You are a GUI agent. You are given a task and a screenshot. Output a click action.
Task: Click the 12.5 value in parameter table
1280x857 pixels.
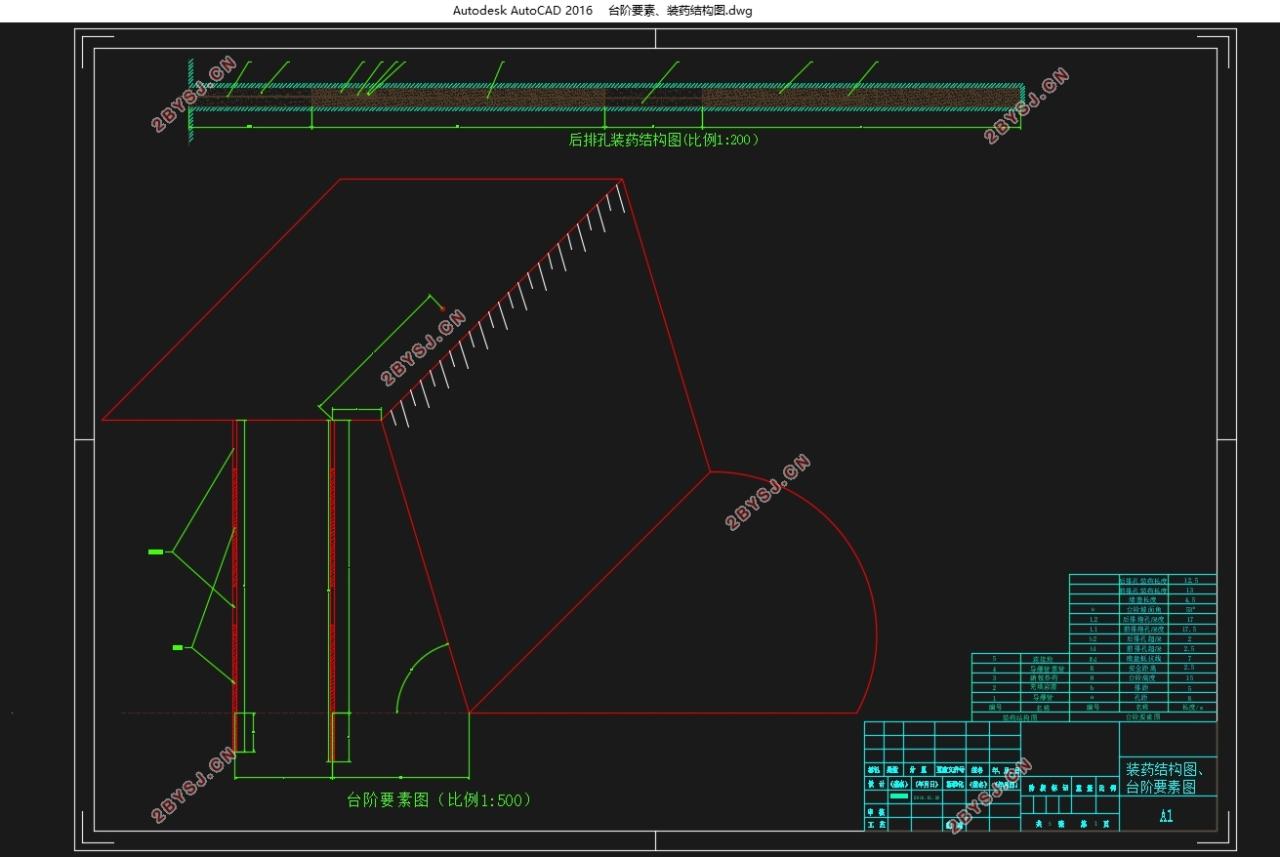(x=1190, y=580)
